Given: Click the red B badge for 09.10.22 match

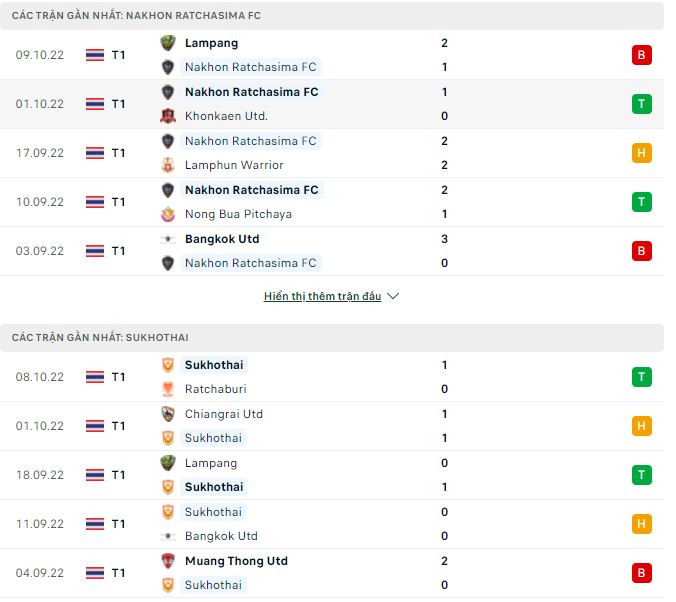Looking at the screenshot, I should [641, 55].
